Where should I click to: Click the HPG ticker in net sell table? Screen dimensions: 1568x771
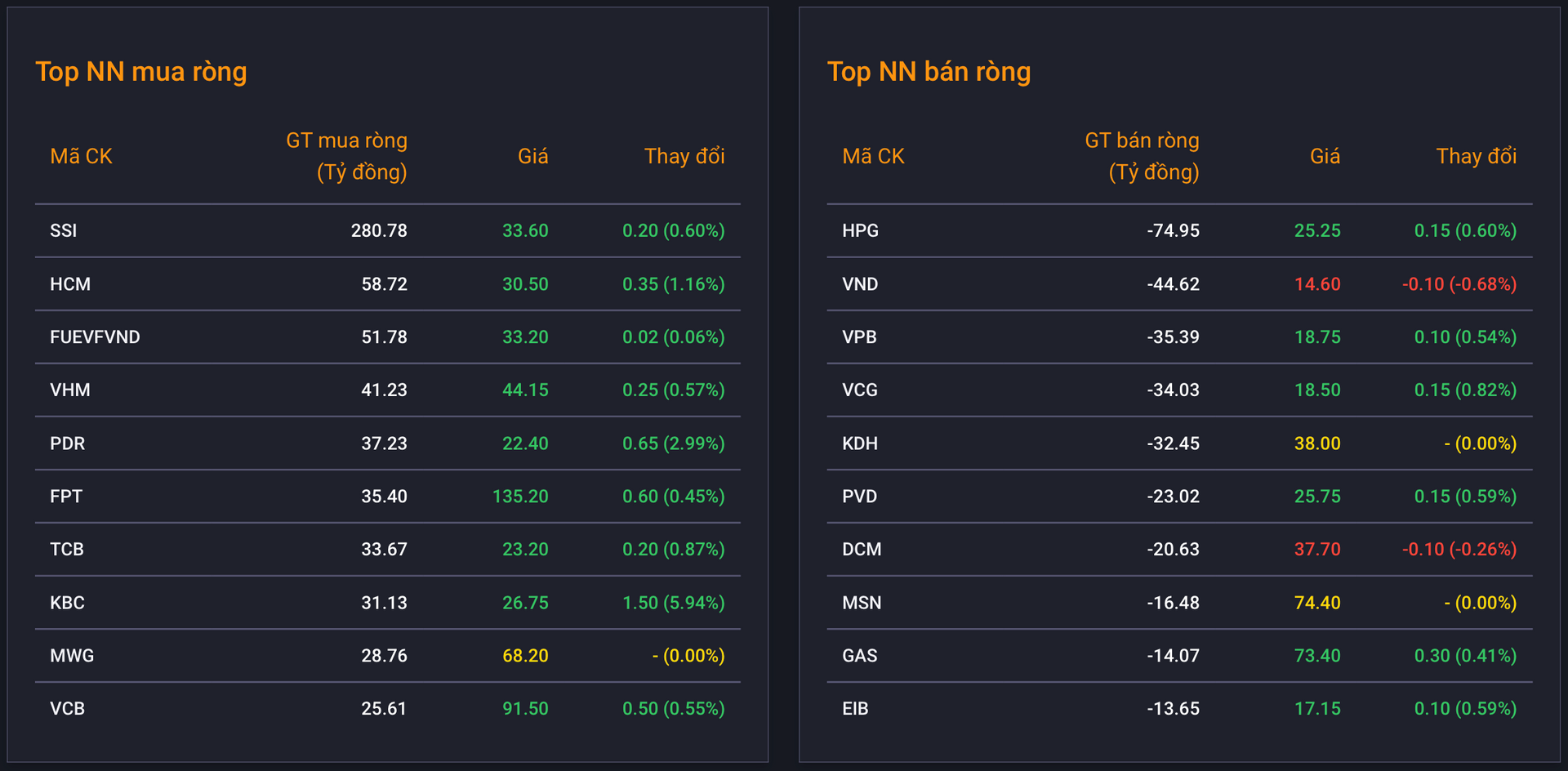coord(861,231)
